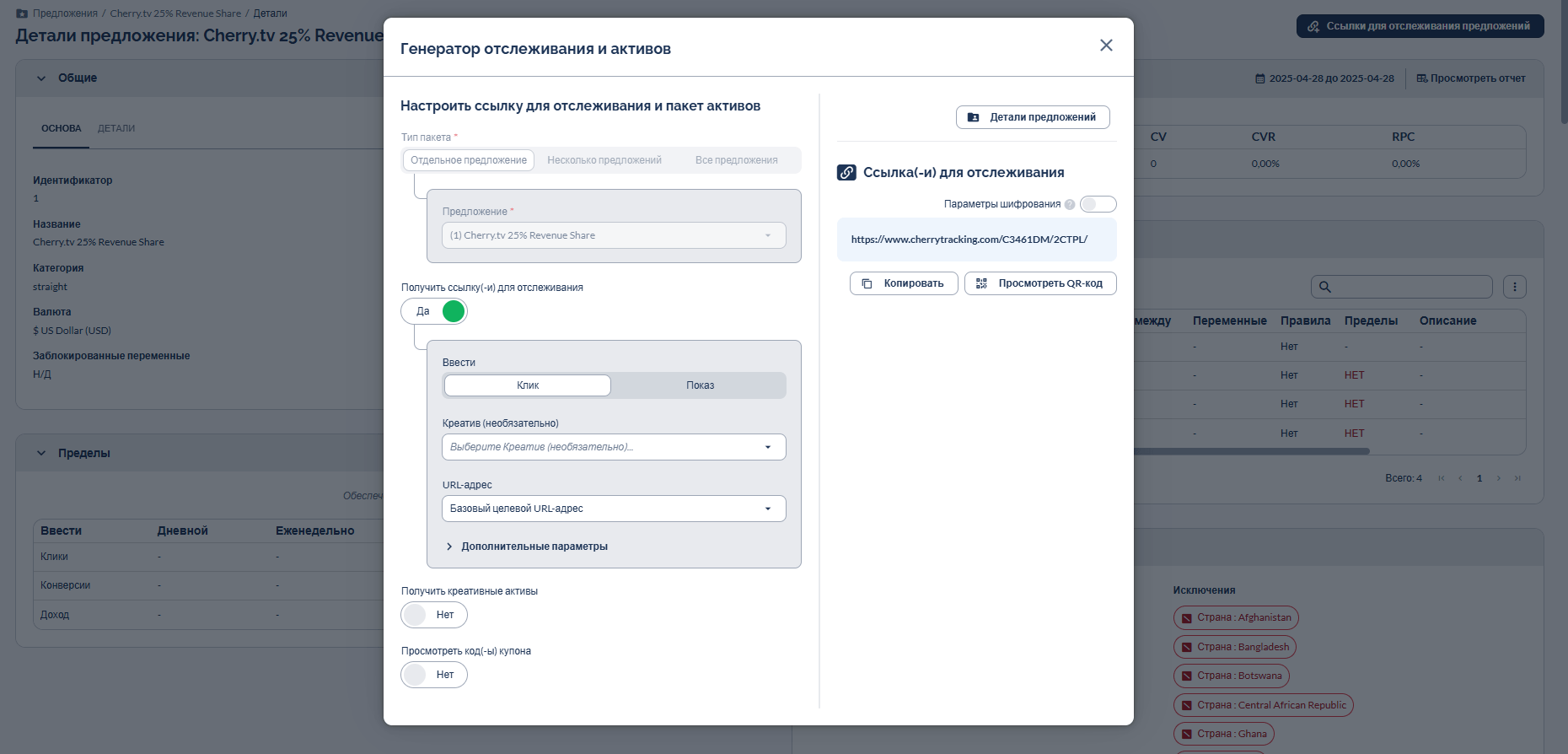The height and width of the screenshot is (754, 1568).
Task: Close the tracking generator dialog
Action: [x=1106, y=46]
